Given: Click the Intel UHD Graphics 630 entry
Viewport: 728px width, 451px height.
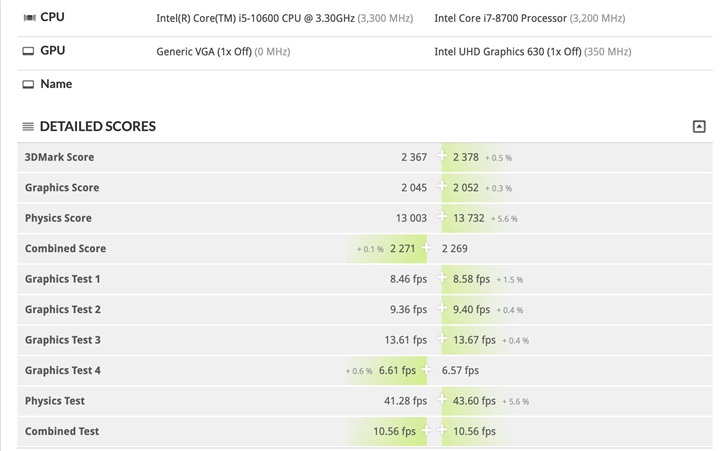Looking at the screenshot, I should pyautogui.click(x=506, y=51).
